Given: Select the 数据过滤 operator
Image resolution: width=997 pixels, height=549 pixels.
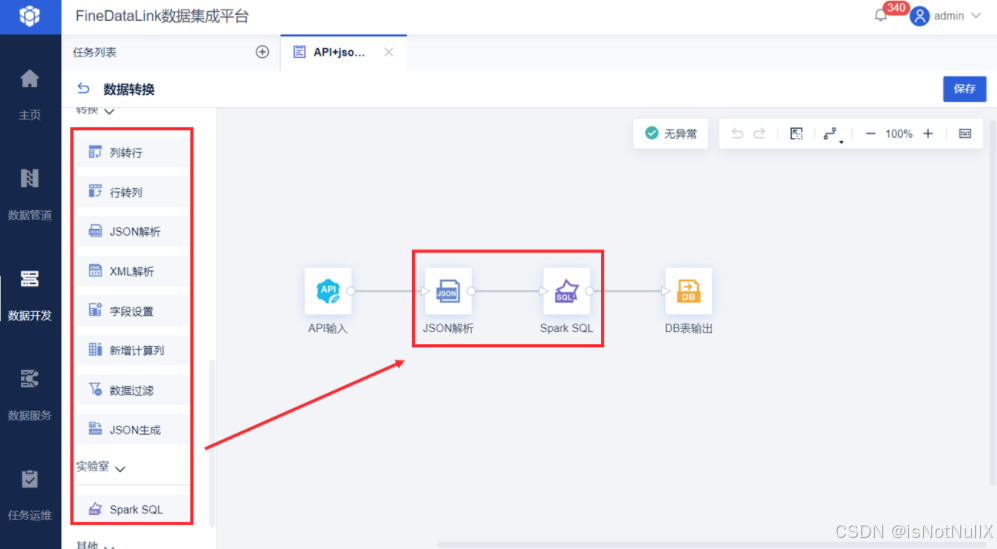Looking at the screenshot, I should [x=133, y=391].
